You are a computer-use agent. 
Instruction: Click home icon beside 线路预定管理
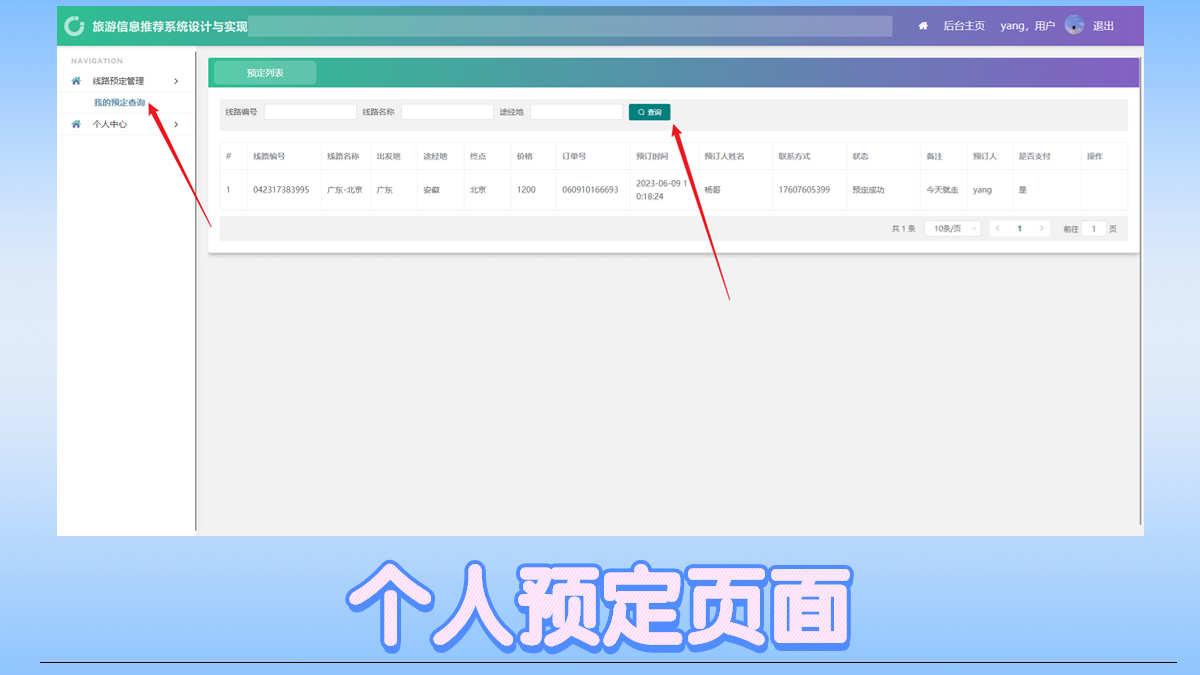[76, 81]
